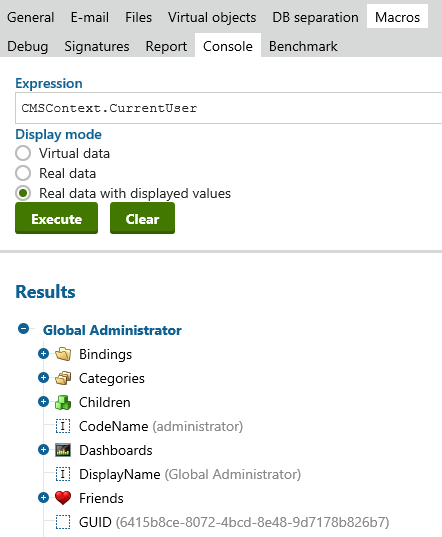
Task: Click the Bindings folder icon
Action: tap(63, 354)
